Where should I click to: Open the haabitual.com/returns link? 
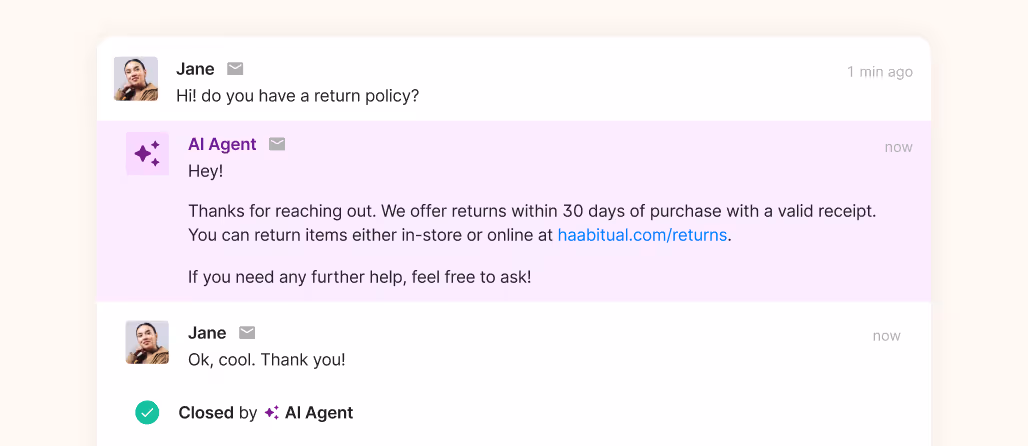click(x=642, y=236)
